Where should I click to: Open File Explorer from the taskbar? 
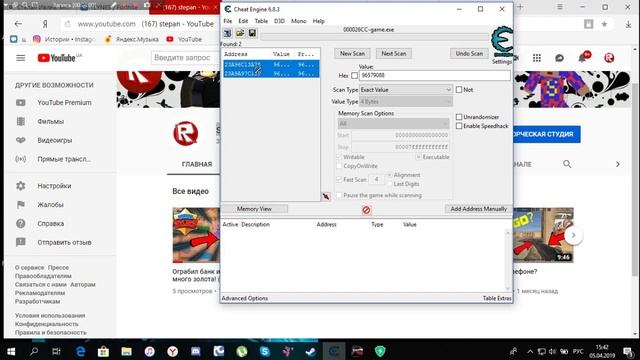[x=127, y=351]
